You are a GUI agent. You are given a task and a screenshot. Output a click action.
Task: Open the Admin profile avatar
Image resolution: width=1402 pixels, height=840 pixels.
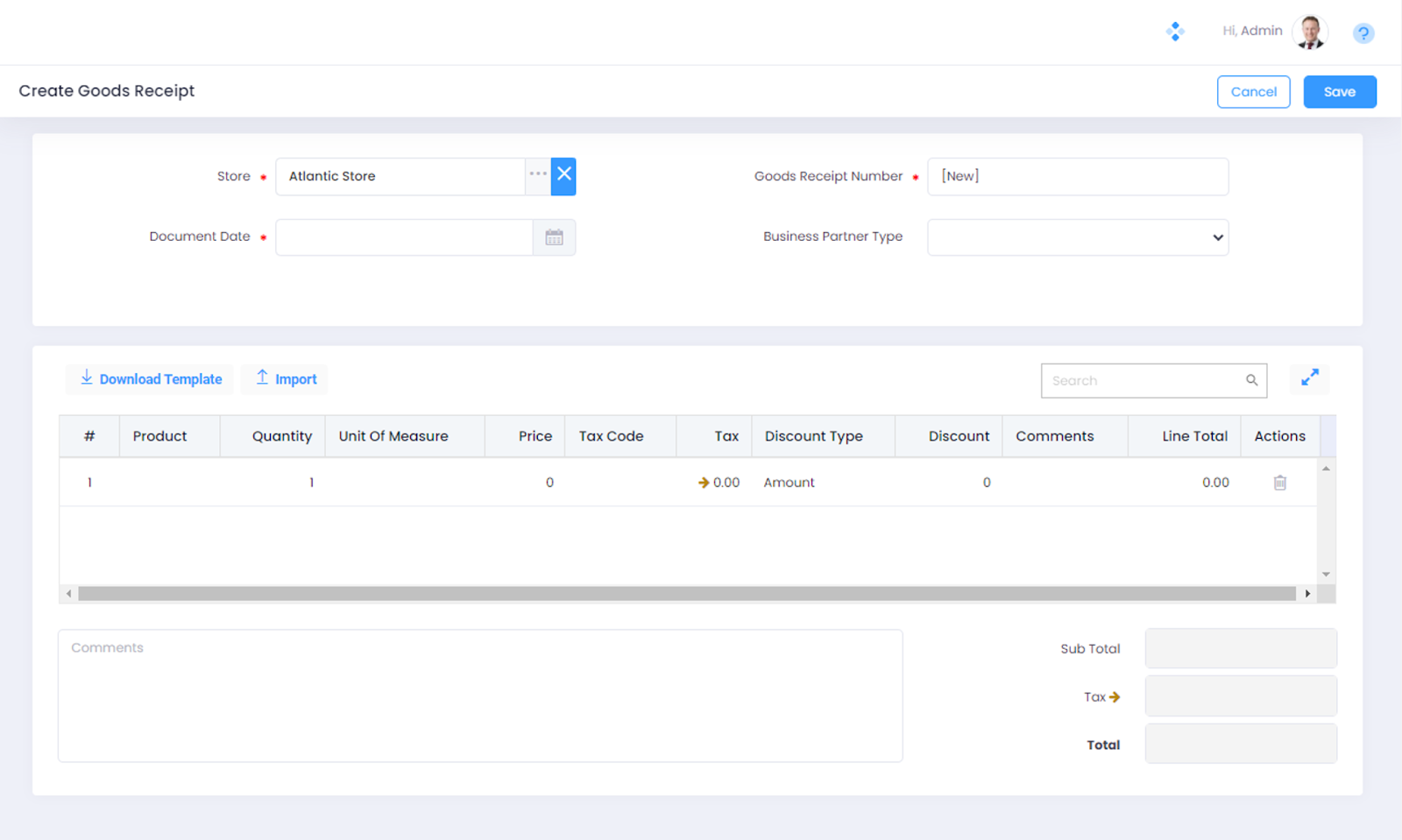(1310, 32)
